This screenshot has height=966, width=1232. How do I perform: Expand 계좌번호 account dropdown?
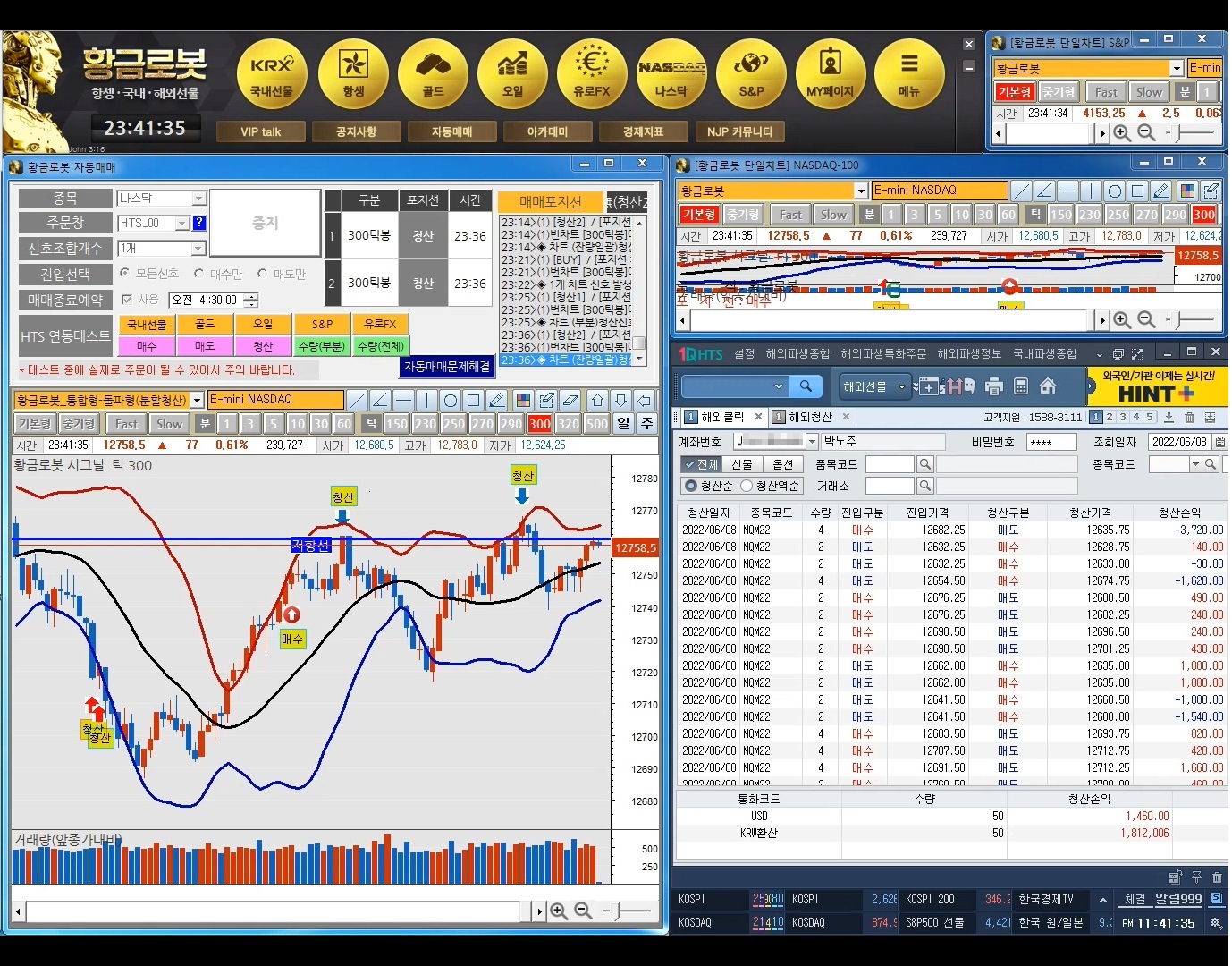812,441
